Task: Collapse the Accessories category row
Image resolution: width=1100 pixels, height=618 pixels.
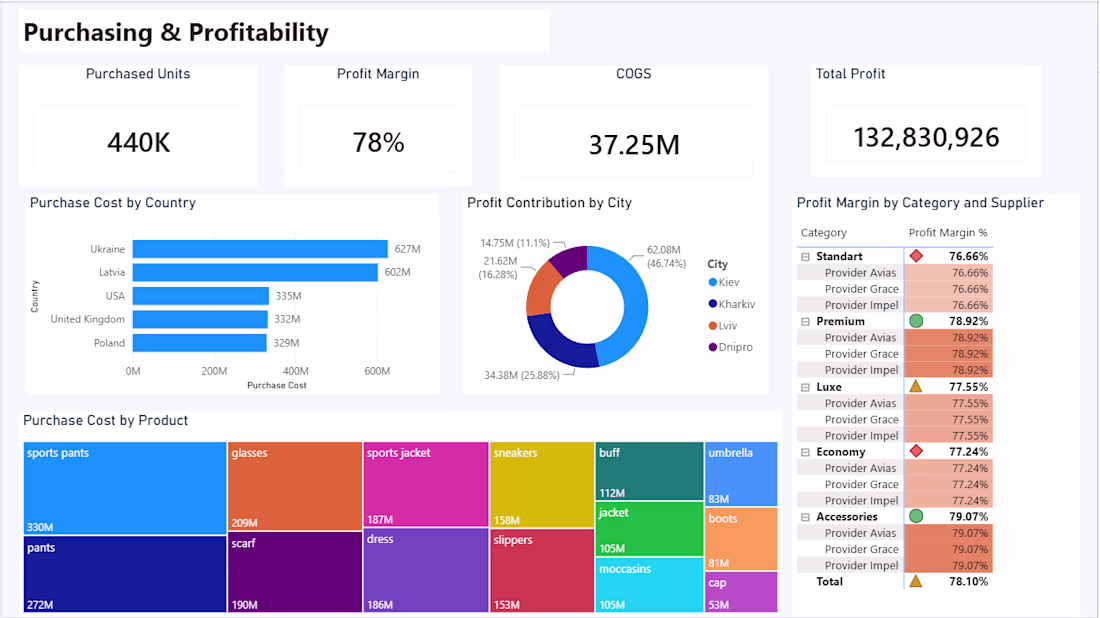Action: point(805,517)
